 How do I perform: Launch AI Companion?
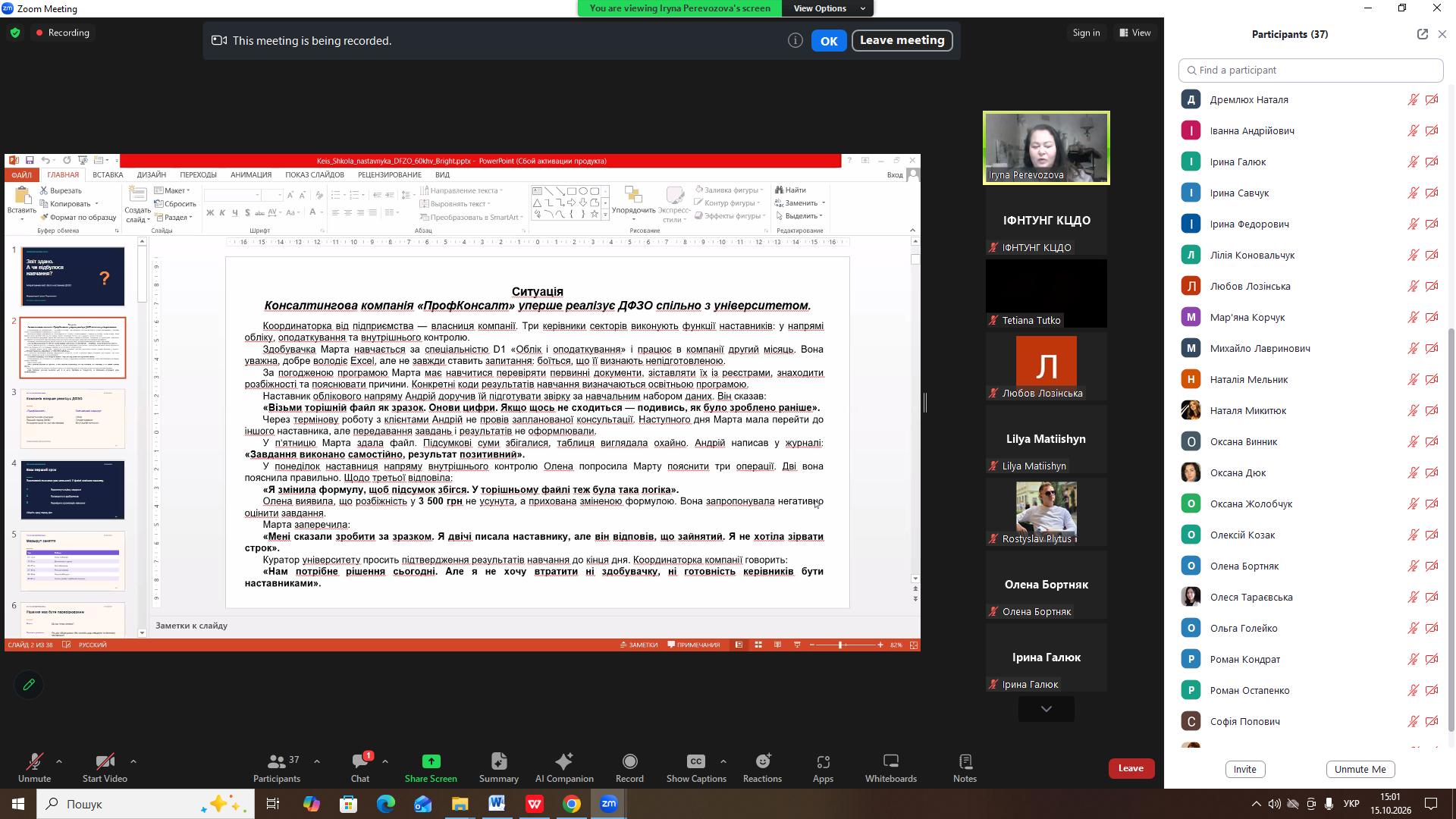[564, 767]
